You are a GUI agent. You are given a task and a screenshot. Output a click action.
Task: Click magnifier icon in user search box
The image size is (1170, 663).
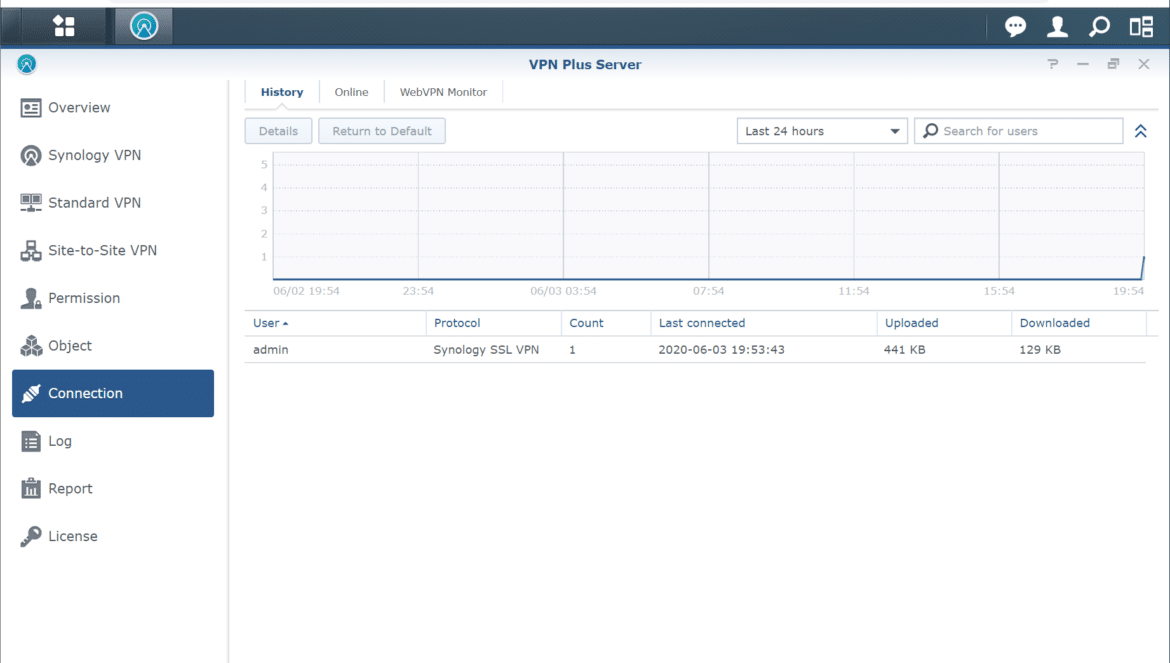coord(930,131)
